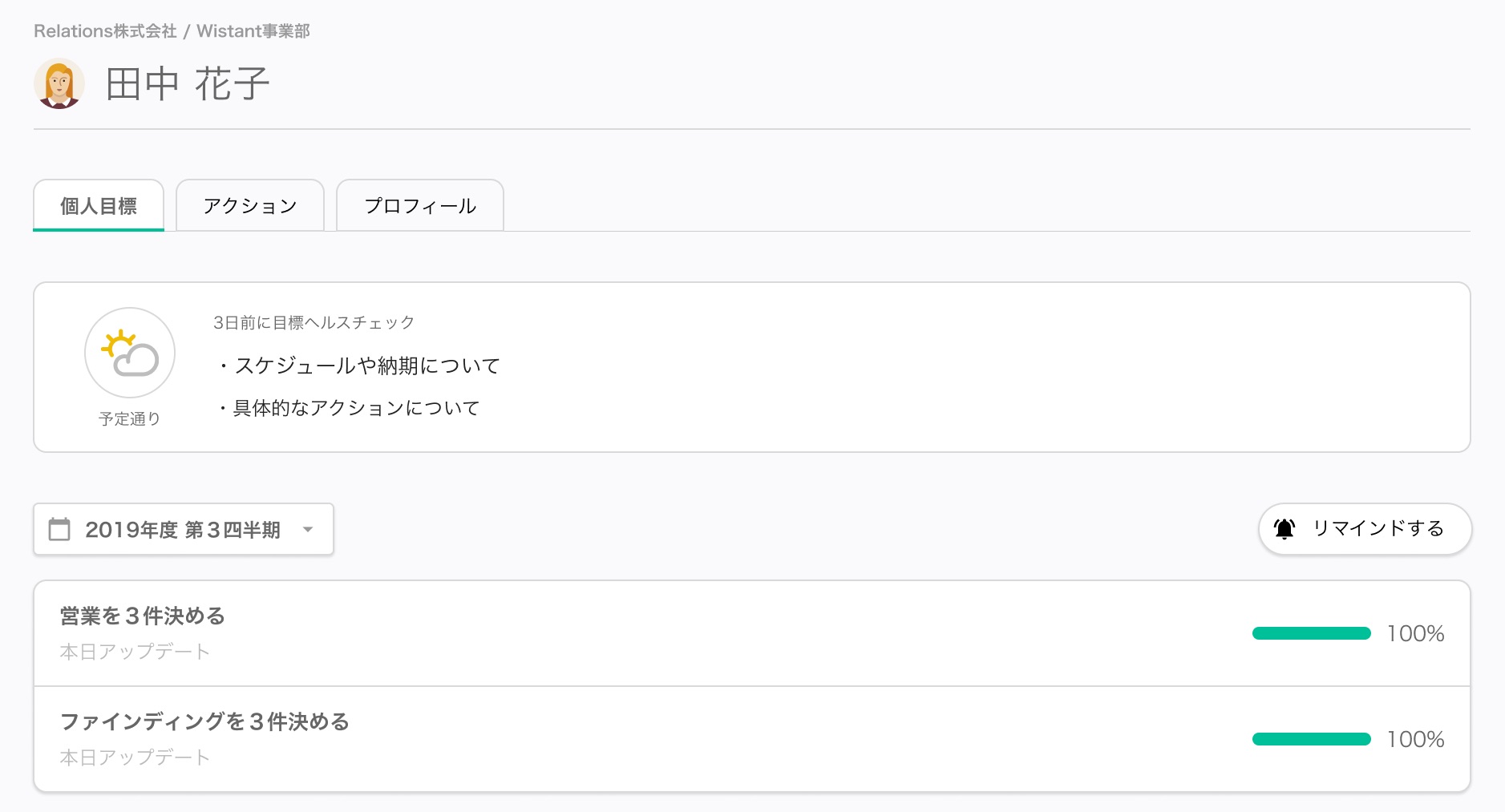Click the 田中 花子 name heading

click(188, 84)
